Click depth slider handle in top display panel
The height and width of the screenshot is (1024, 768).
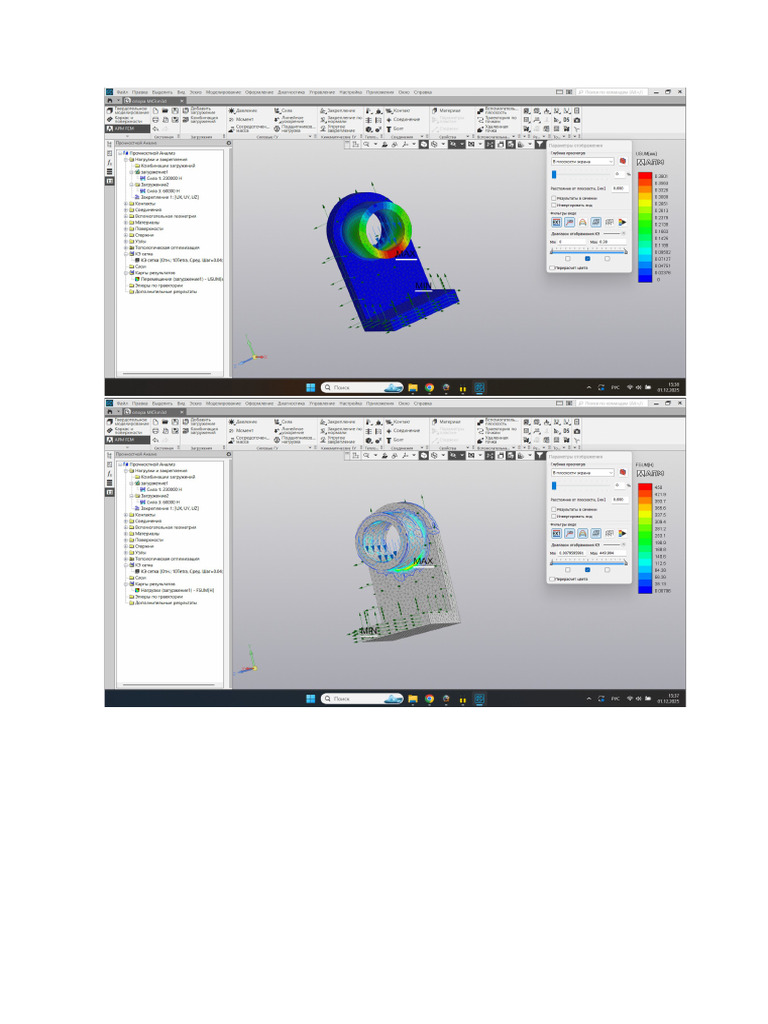click(554, 174)
